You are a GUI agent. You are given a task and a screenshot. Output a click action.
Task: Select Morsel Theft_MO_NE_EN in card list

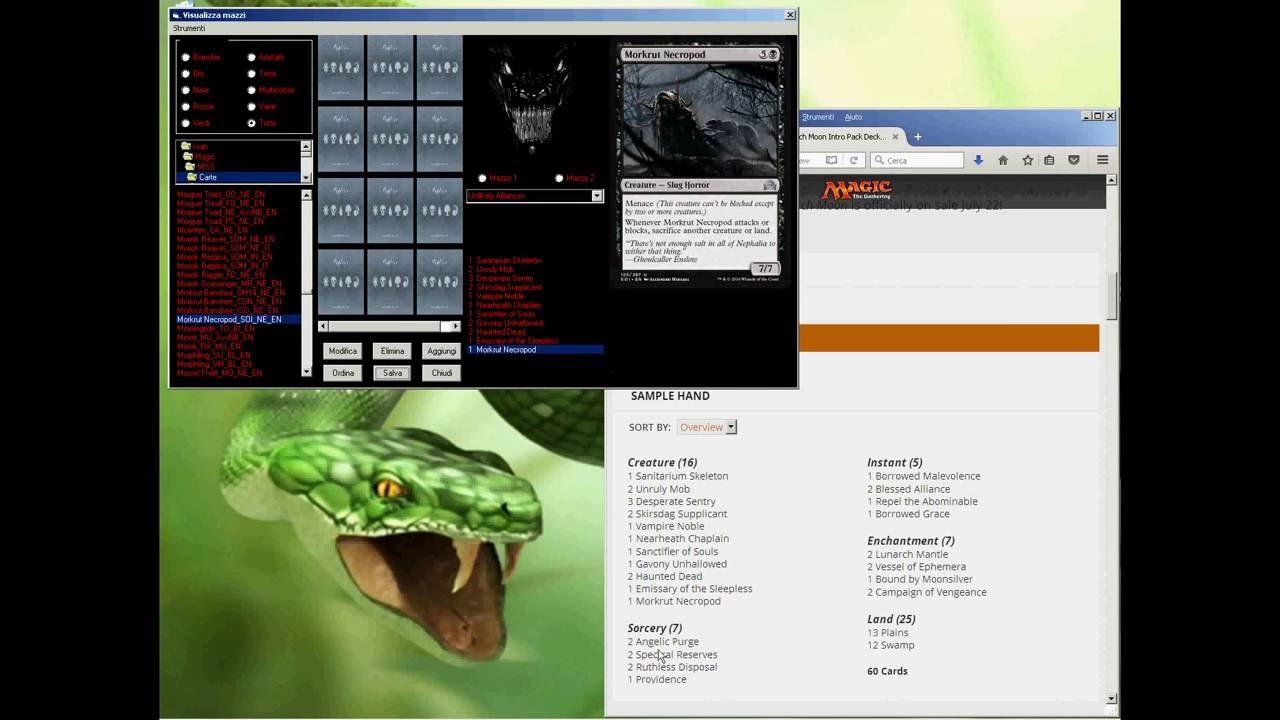tap(219, 373)
